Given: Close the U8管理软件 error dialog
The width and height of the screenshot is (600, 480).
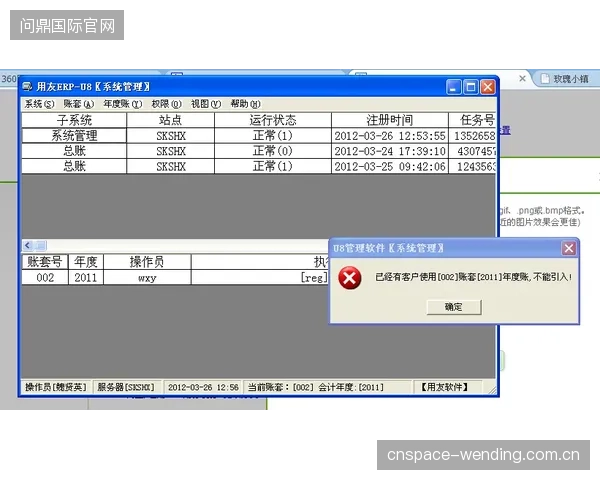Looking at the screenshot, I should [x=569, y=248].
